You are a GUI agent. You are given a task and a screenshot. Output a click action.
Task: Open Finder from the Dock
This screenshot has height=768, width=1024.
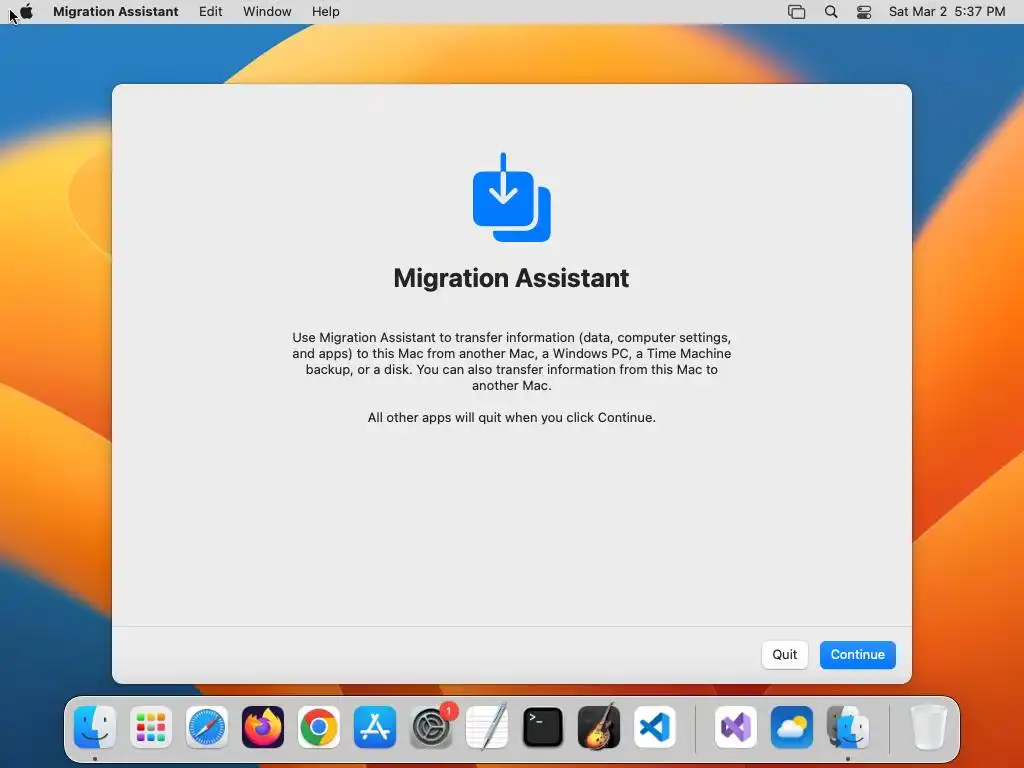(95, 727)
